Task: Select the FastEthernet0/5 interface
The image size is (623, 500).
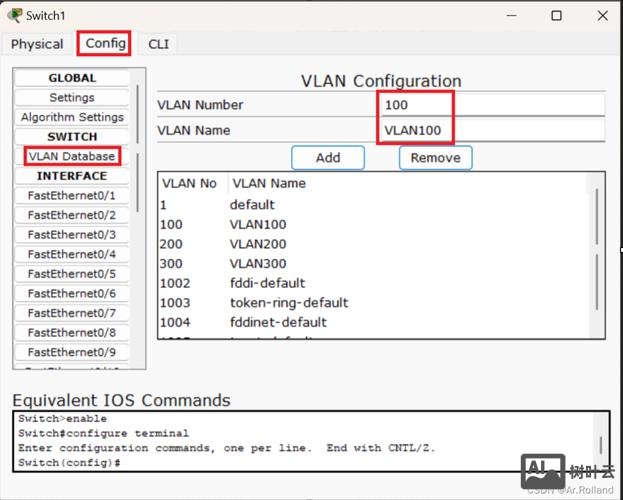Action: pos(72,274)
